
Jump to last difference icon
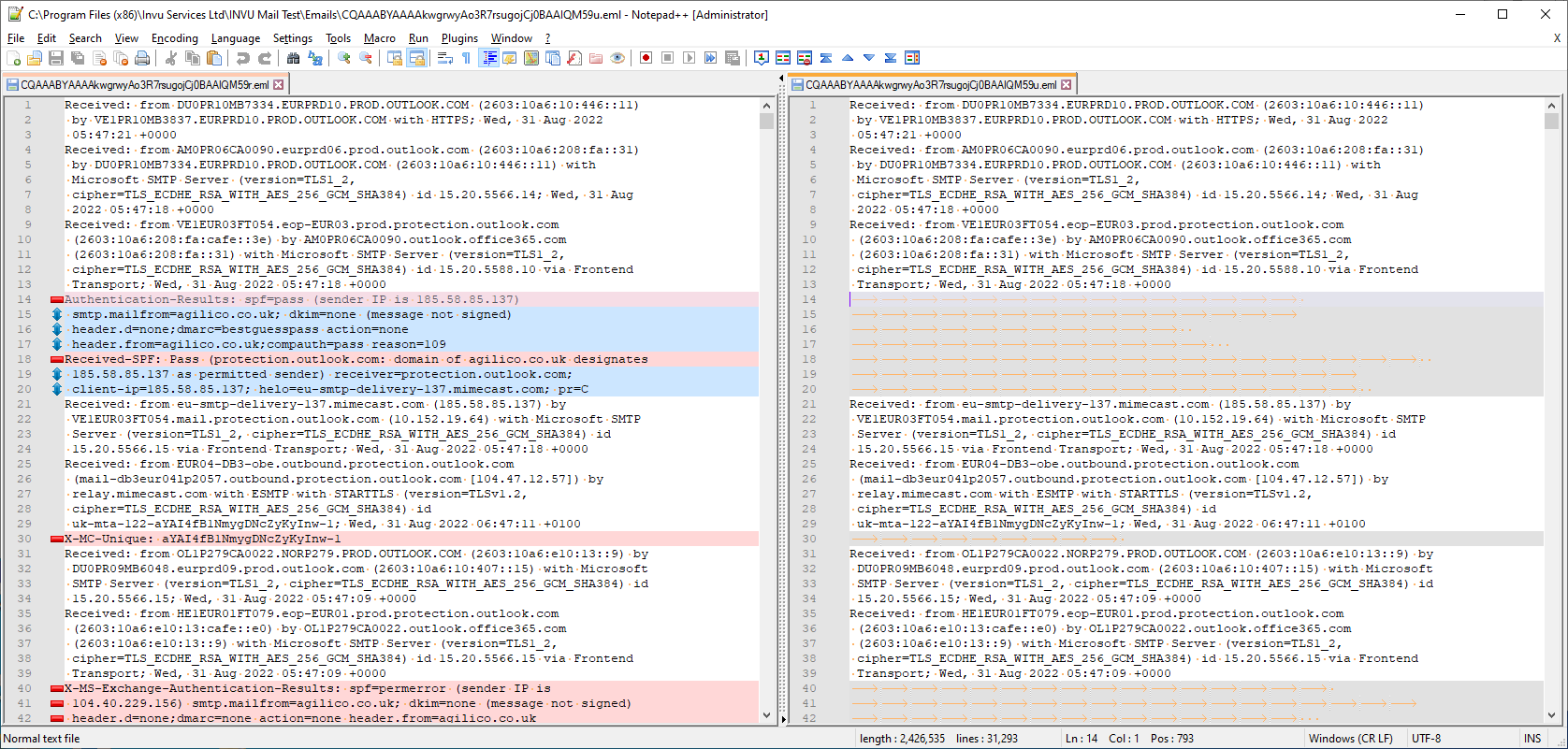tap(891, 58)
